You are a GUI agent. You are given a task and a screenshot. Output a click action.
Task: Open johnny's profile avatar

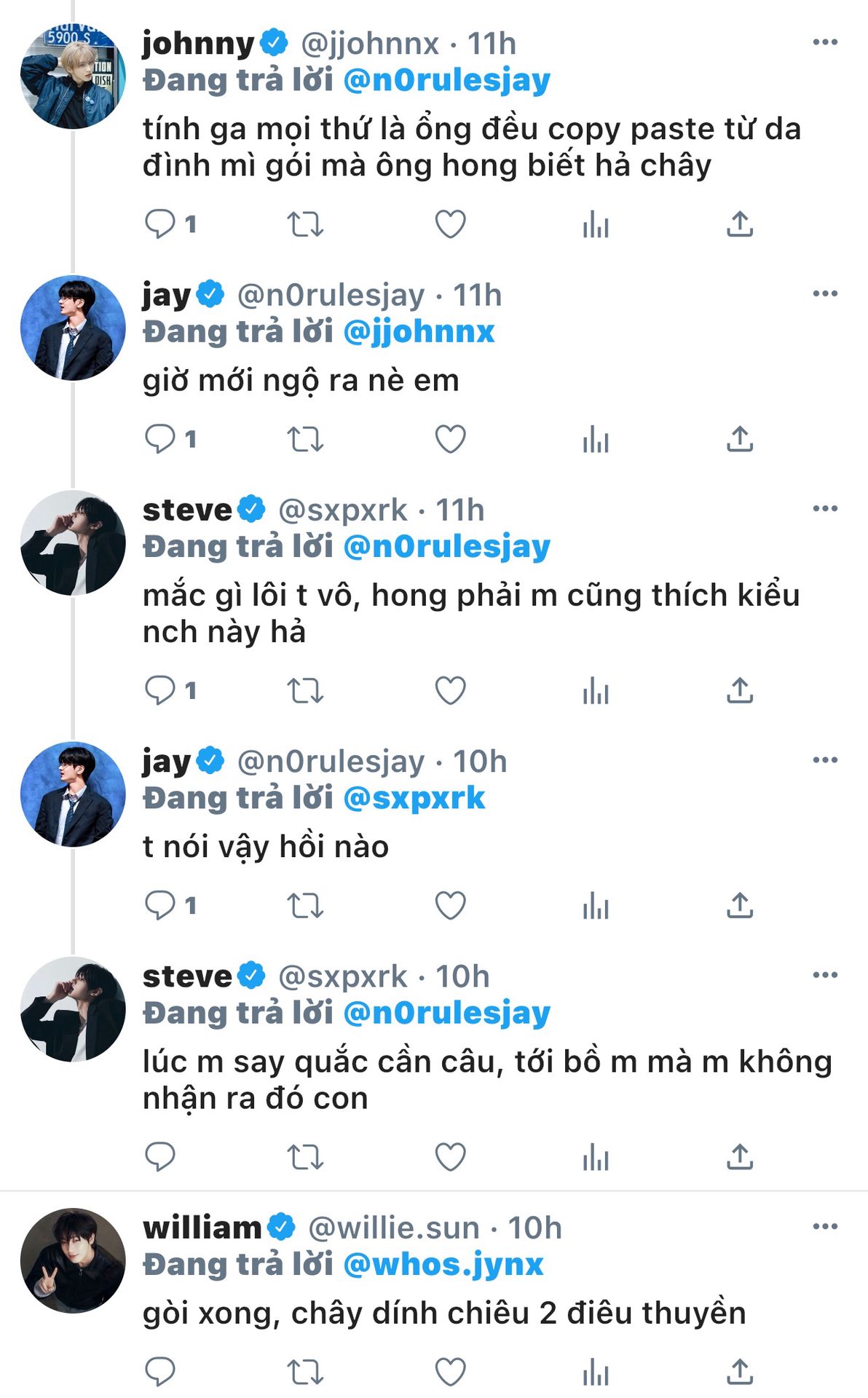tap(73, 76)
